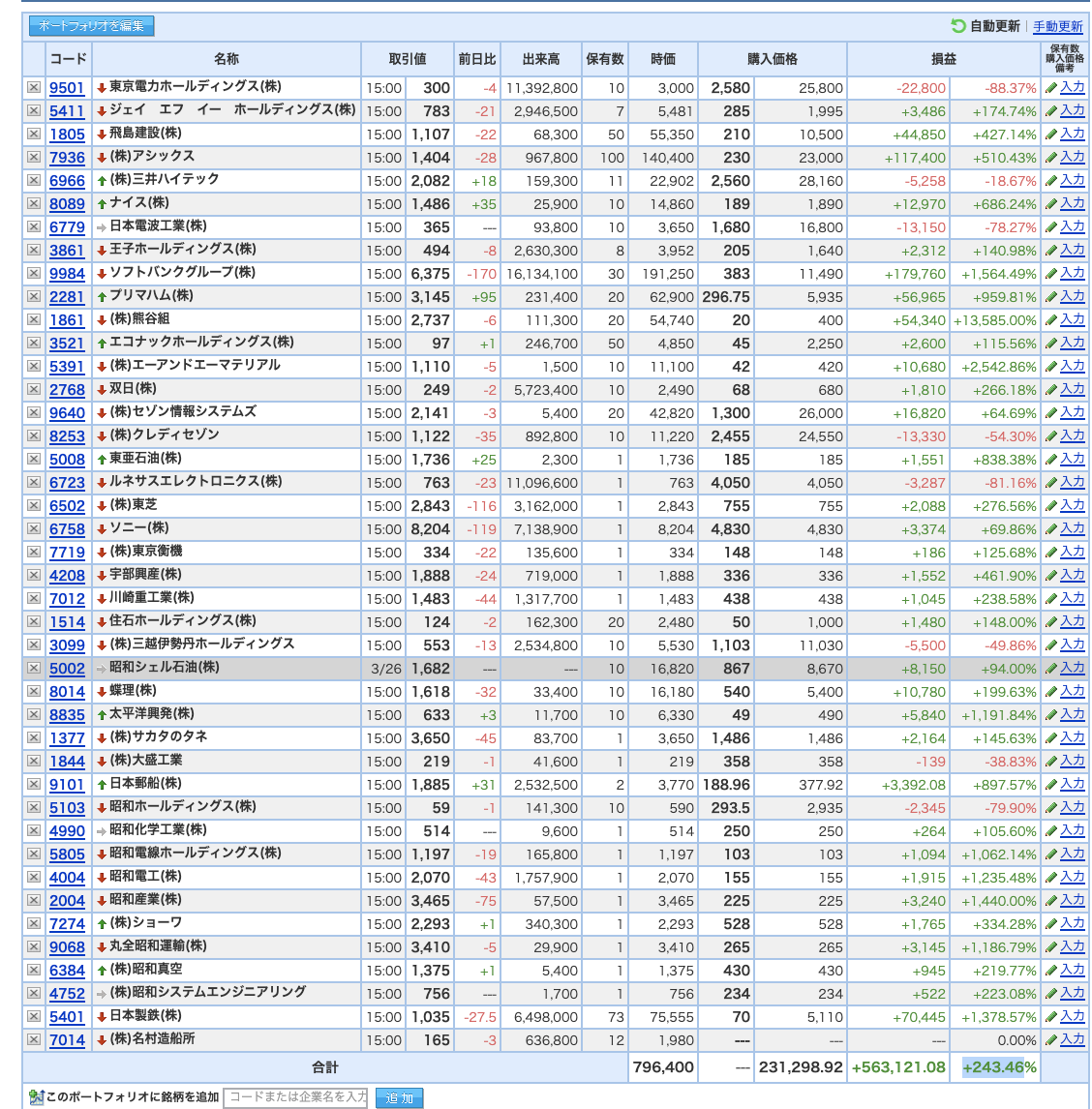
Task: Remove the 三井ハイテック row with X
Action: (x=33, y=180)
